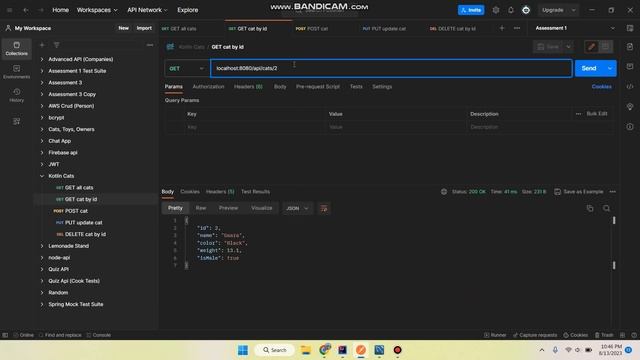
Task: Switch to the Tests request tab
Action: point(356,87)
